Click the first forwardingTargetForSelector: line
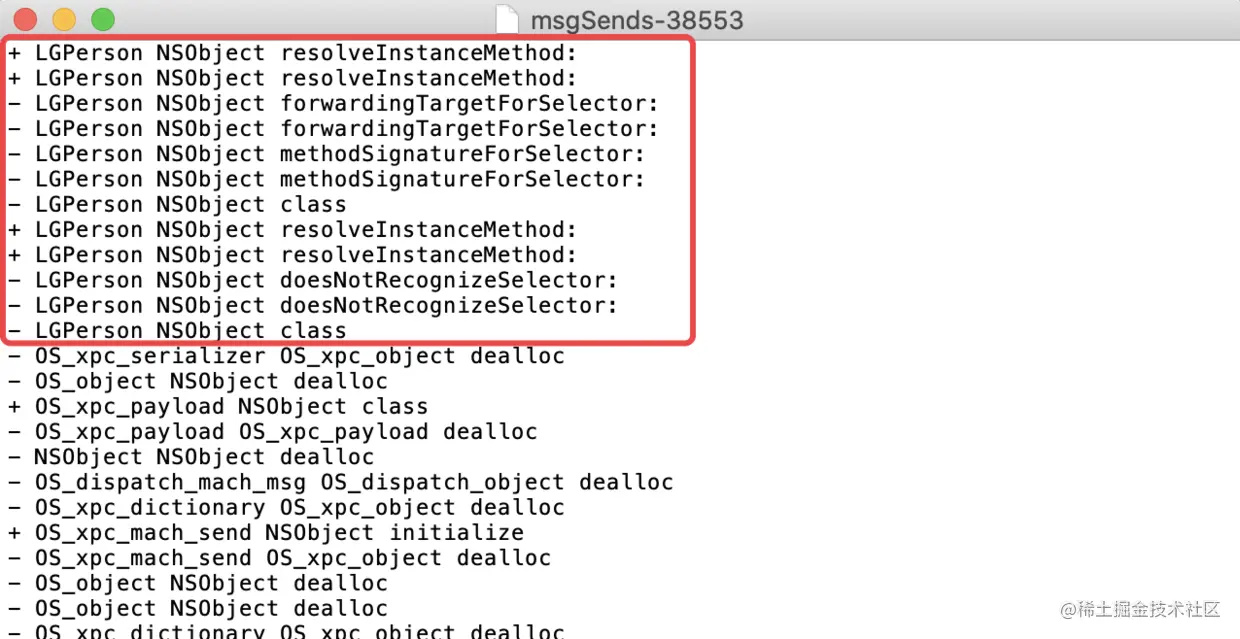 pos(333,104)
